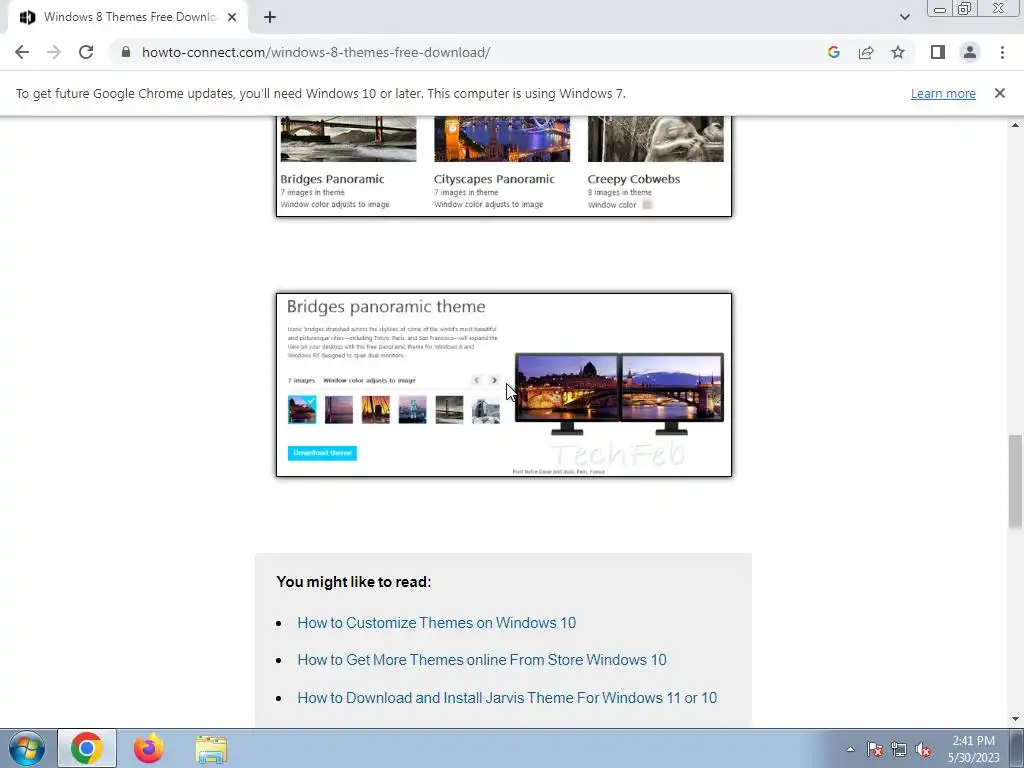1024x768 pixels.
Task: Click the page scrollbar thumb
Action: [1015, 481]
